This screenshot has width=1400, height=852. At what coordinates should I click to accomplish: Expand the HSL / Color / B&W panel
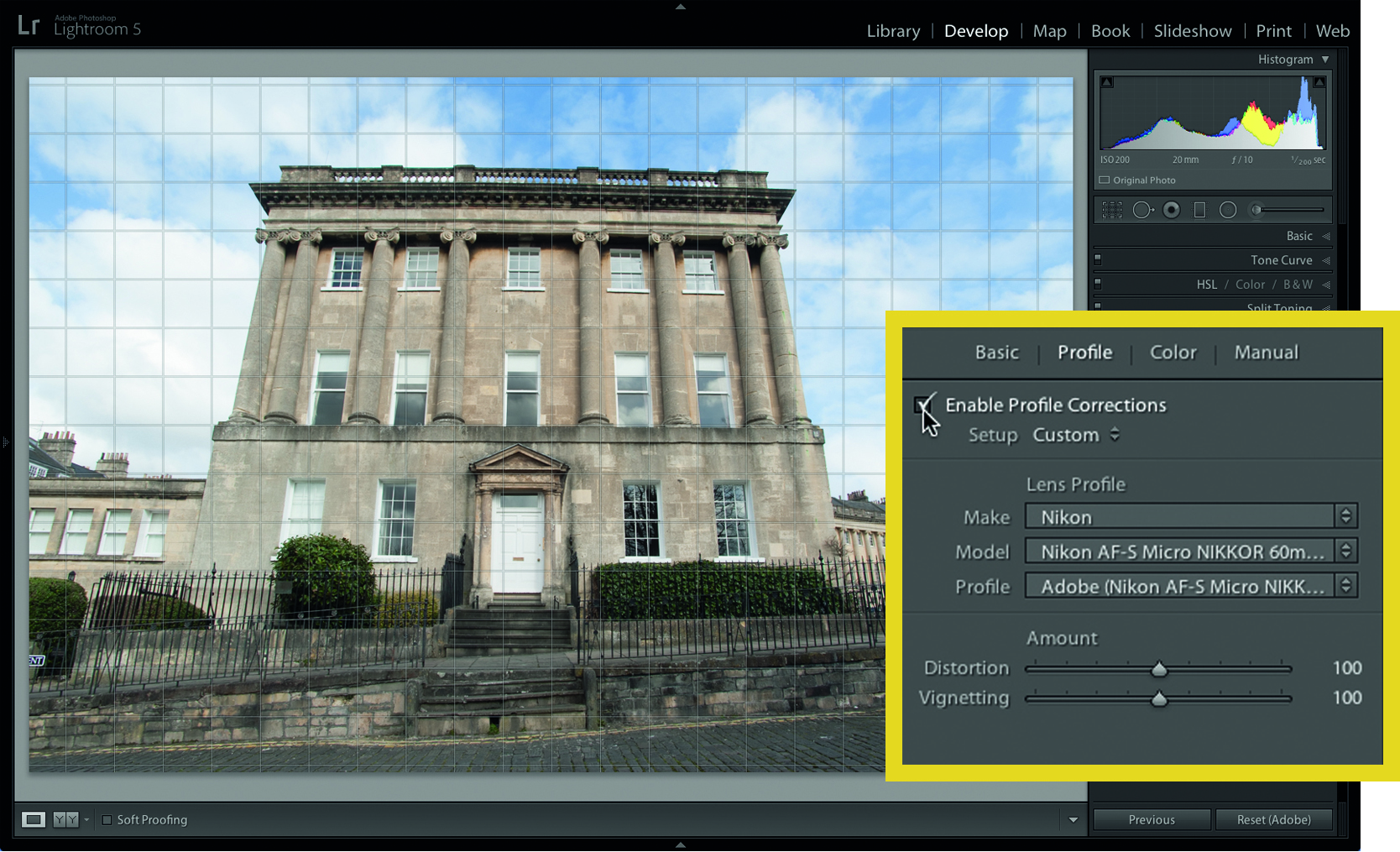click(1326, 285)
